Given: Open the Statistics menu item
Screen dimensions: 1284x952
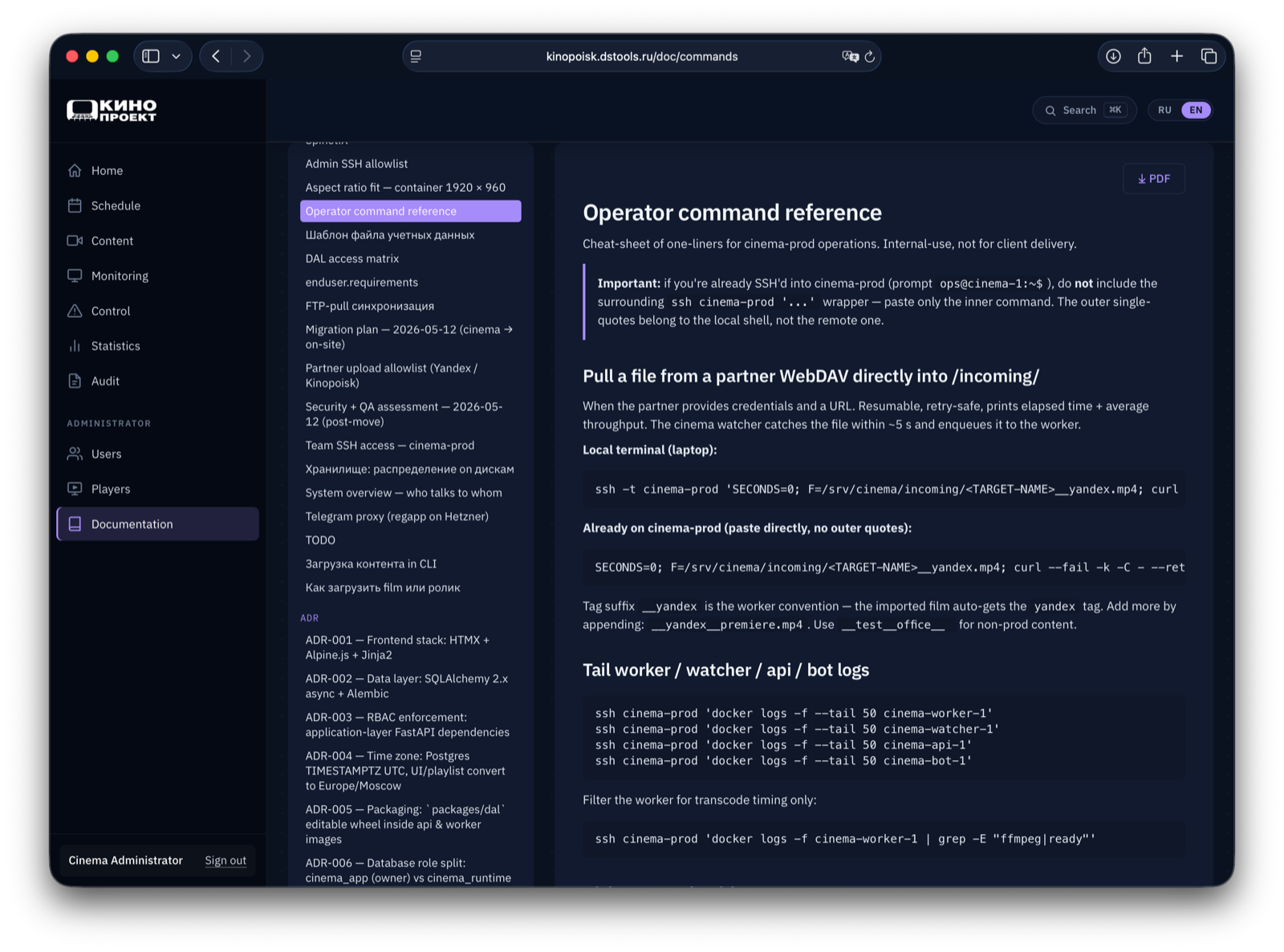Looking at the screenshot, I should (x=157, y=346).
